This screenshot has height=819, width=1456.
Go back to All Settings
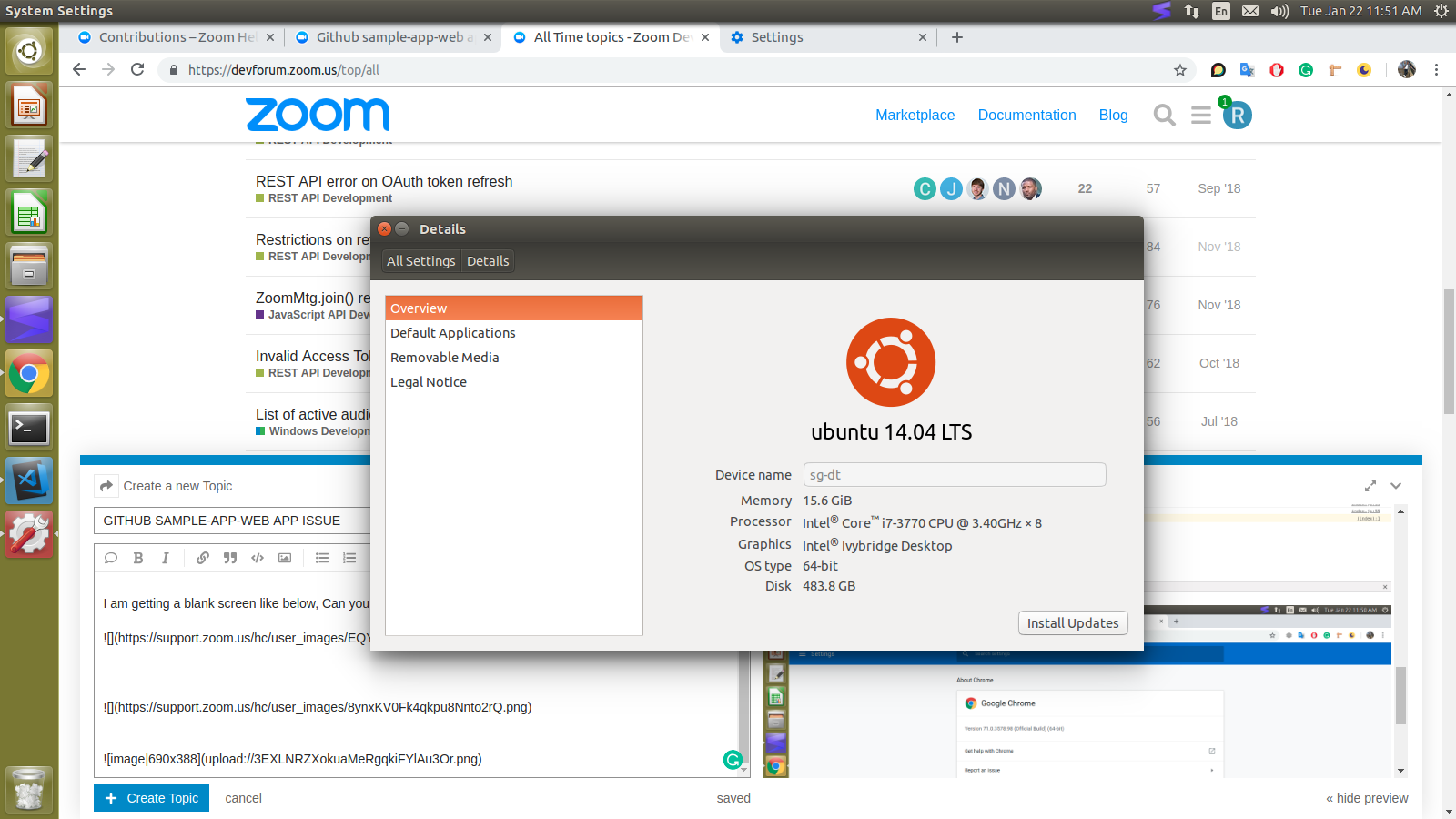point(420,261)
